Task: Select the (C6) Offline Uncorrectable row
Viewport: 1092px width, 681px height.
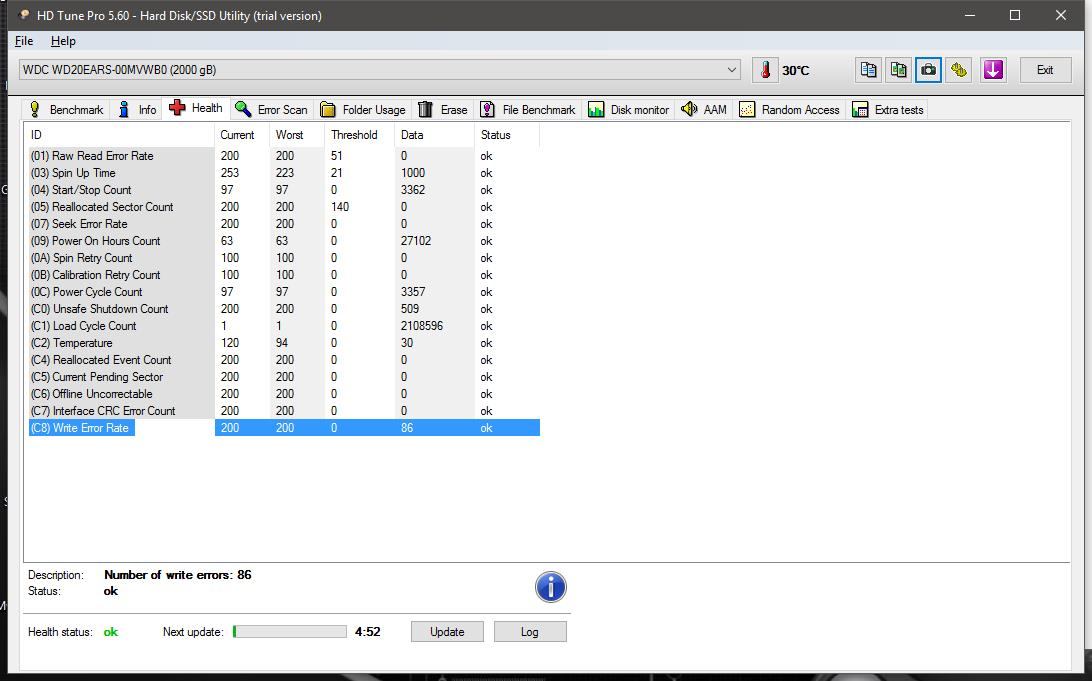Action: pyautogui.click(x=284, y=394)
